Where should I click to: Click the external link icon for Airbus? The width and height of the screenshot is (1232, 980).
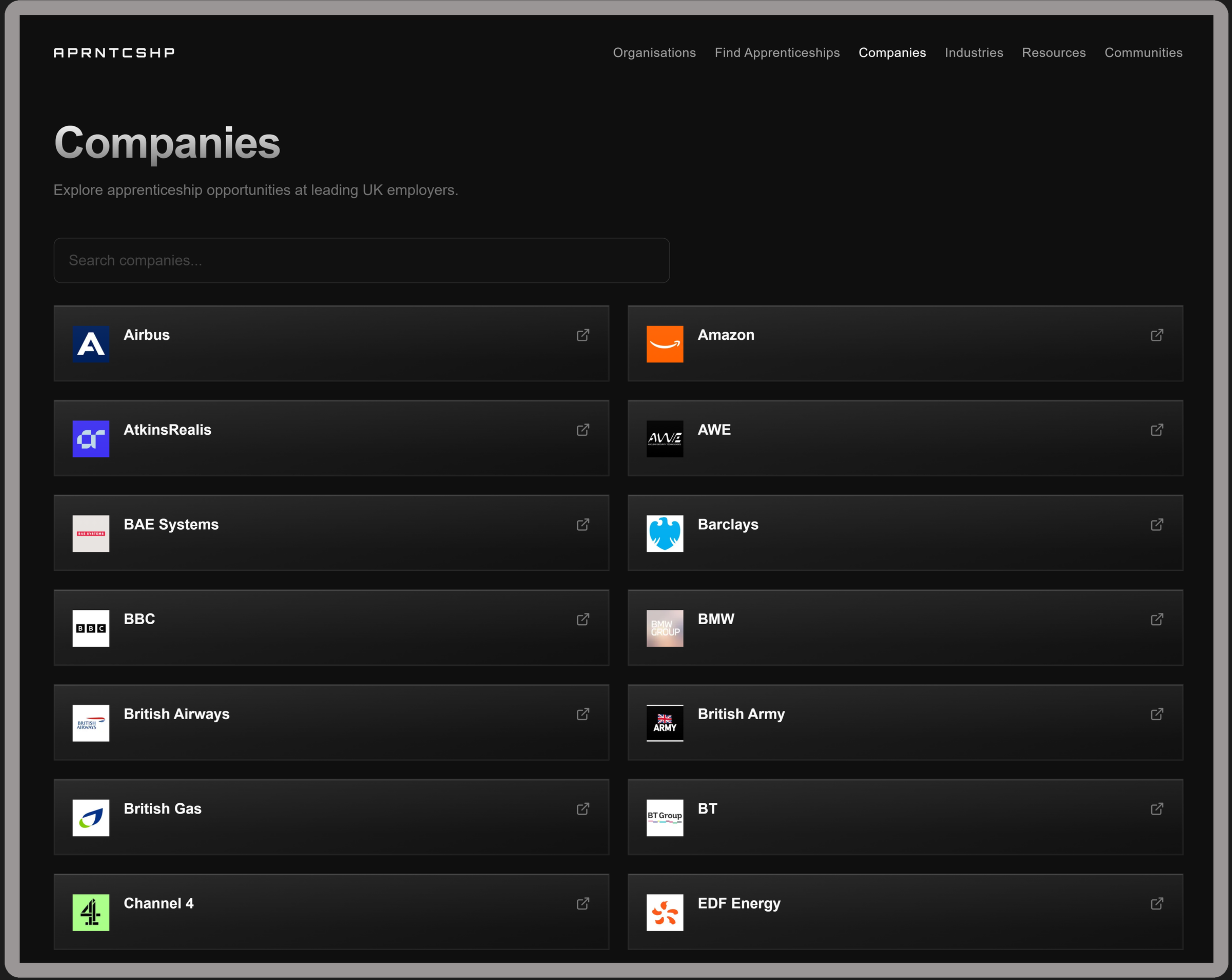[x=582, y=335]
